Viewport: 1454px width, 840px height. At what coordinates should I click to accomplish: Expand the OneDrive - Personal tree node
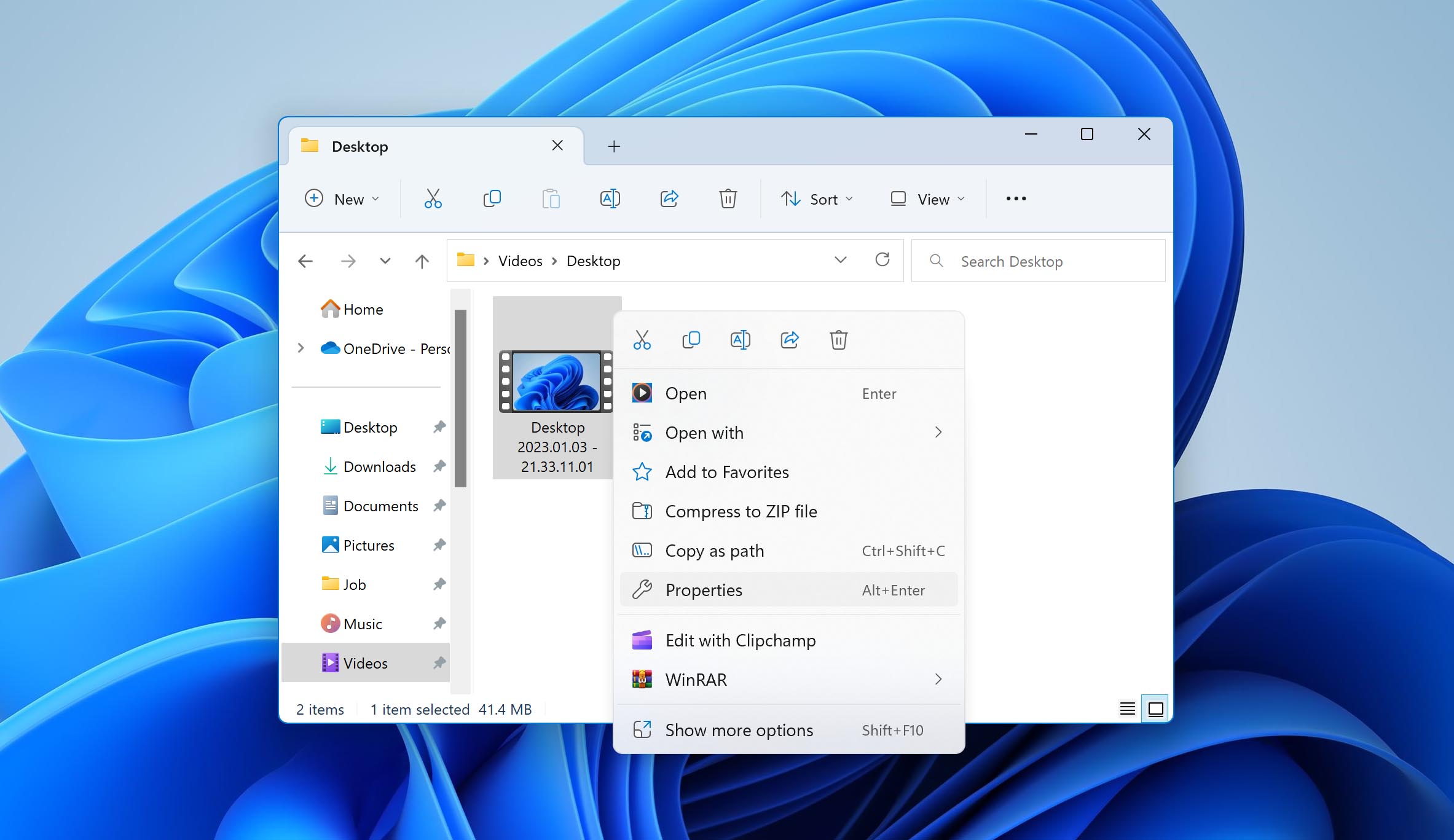pos(301,348)
